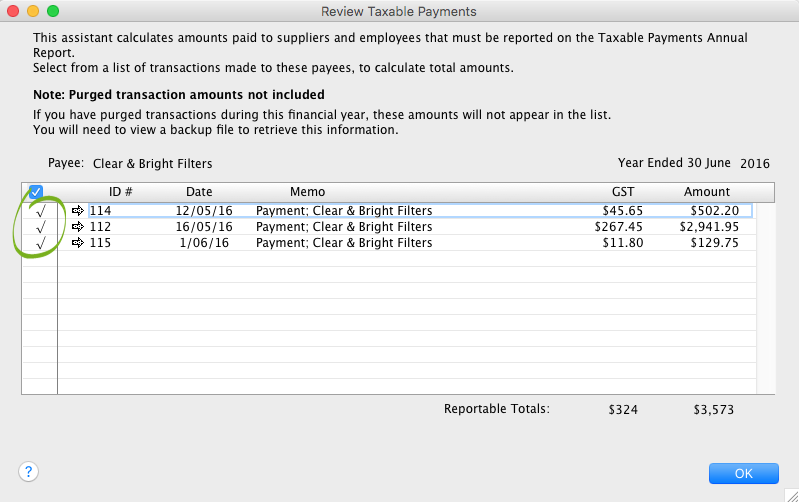The height and width of the screenshot is (502, 799).
Task: Untick the checkmark for payment 112
Action: point(39,228)
